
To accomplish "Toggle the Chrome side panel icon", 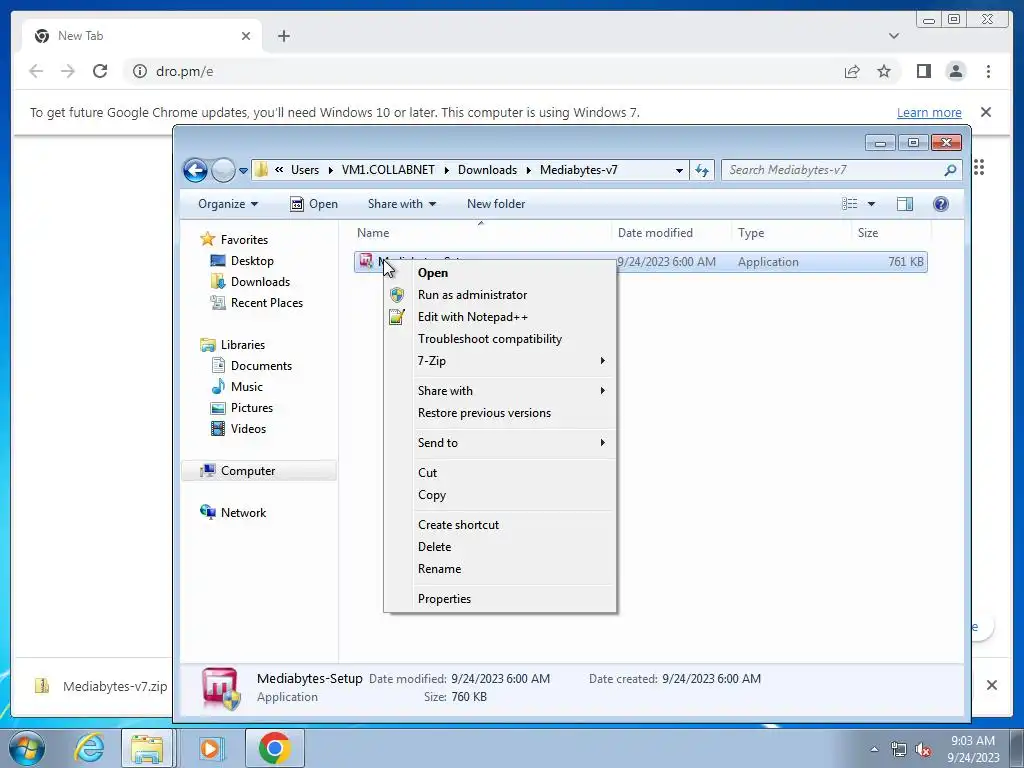I will (923, 71).
